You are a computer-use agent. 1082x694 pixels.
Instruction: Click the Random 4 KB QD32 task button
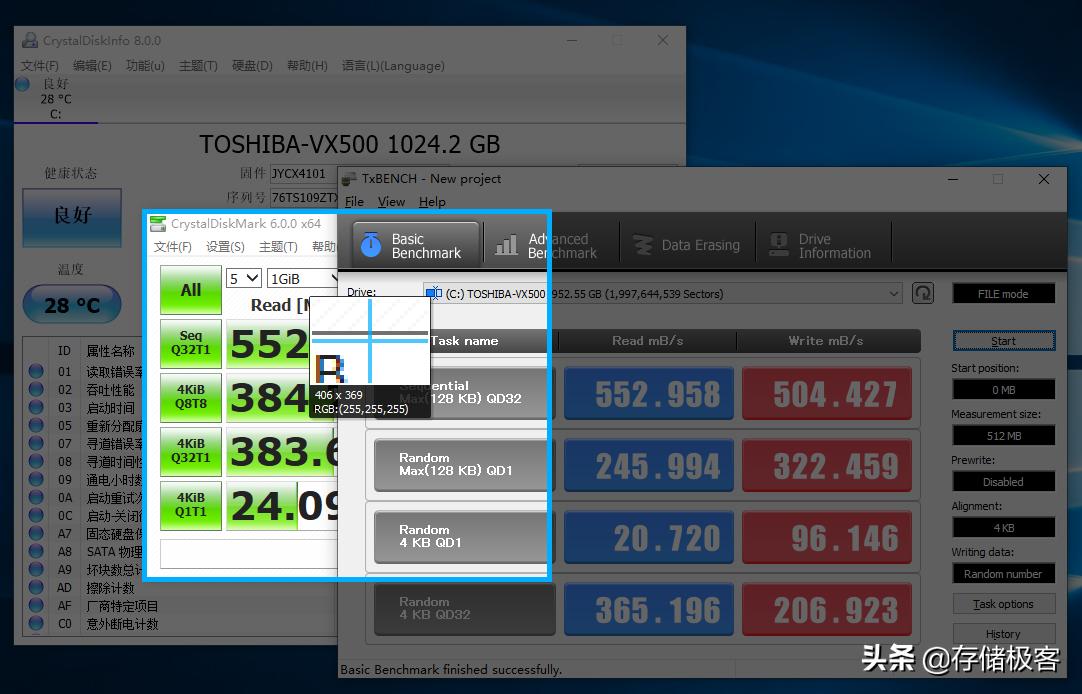pyautogui.click(x=464, y=608)
